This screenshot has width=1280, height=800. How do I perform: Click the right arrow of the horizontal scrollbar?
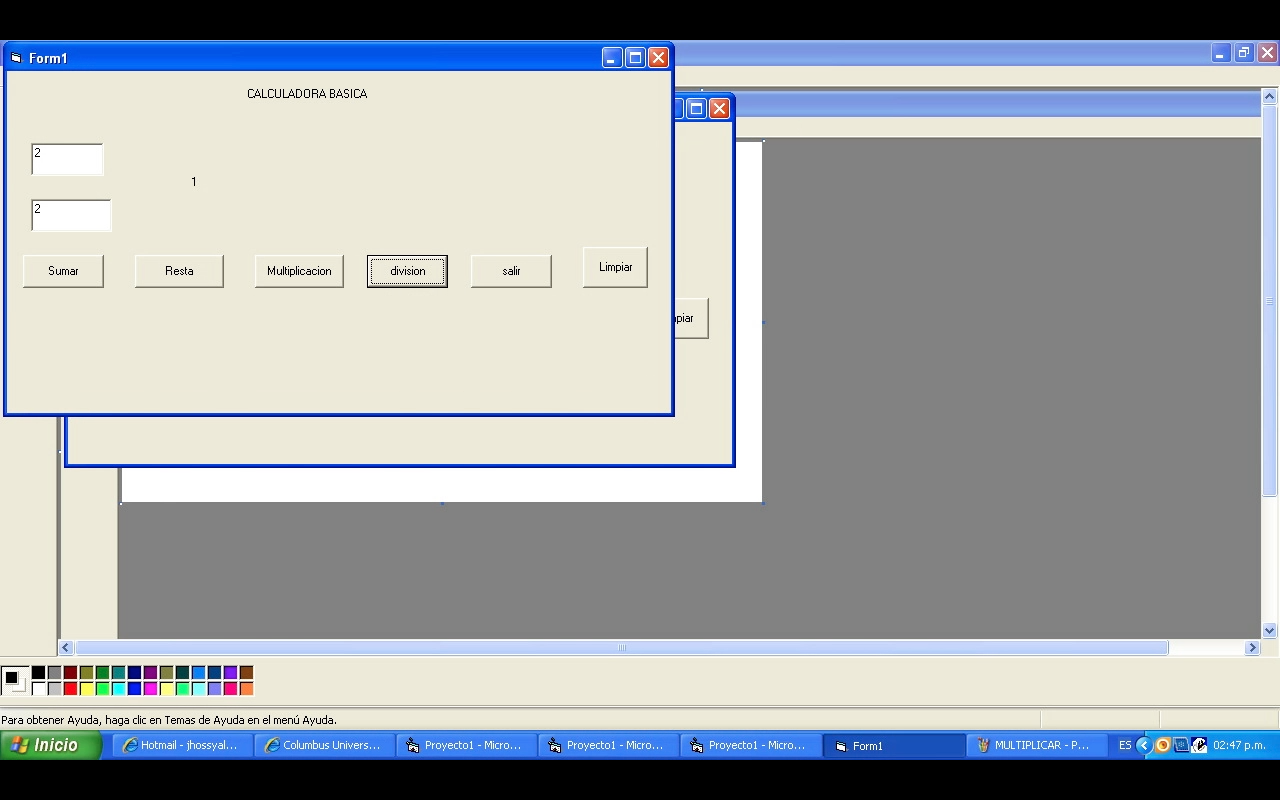(x=1252, y=648)
